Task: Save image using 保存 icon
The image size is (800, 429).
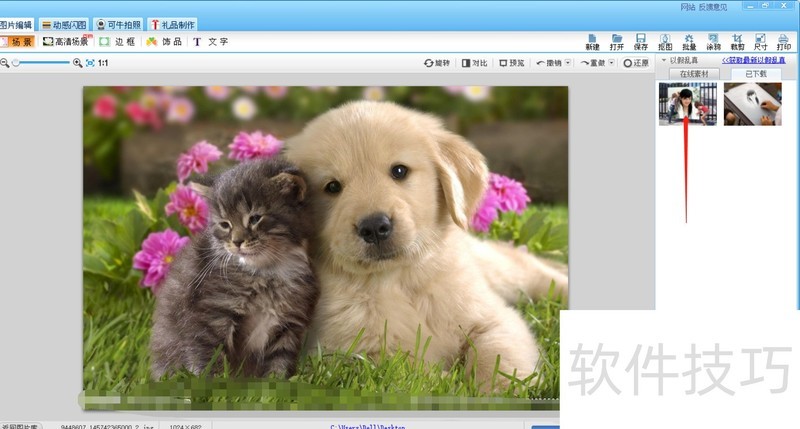Action: click(641, 42)
